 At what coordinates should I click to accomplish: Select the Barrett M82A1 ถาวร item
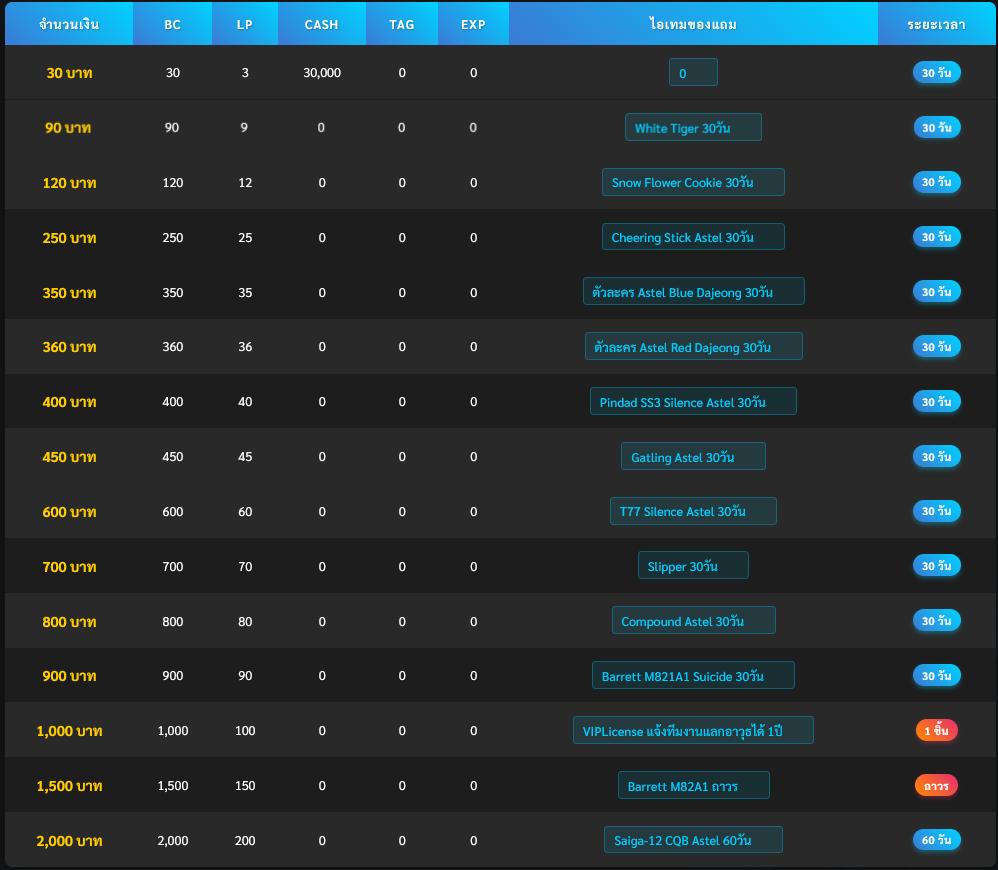click(692, 786)
